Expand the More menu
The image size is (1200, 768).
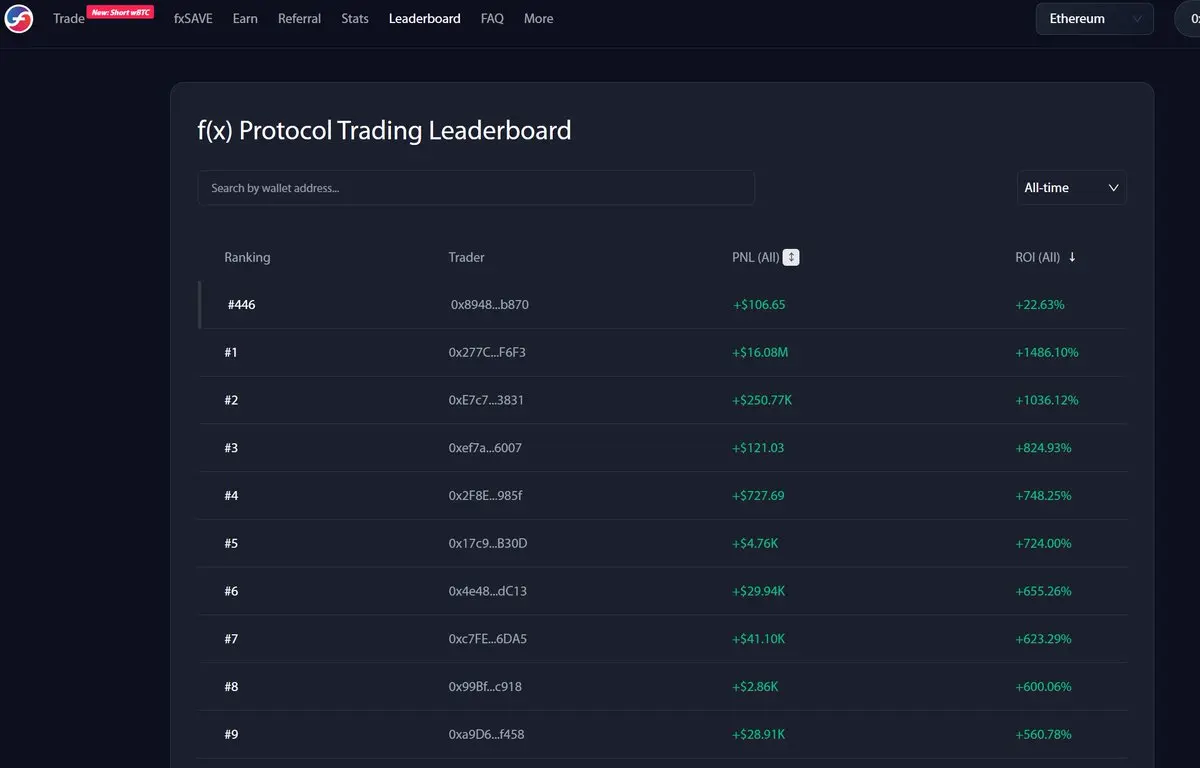(x=538, y=19)
